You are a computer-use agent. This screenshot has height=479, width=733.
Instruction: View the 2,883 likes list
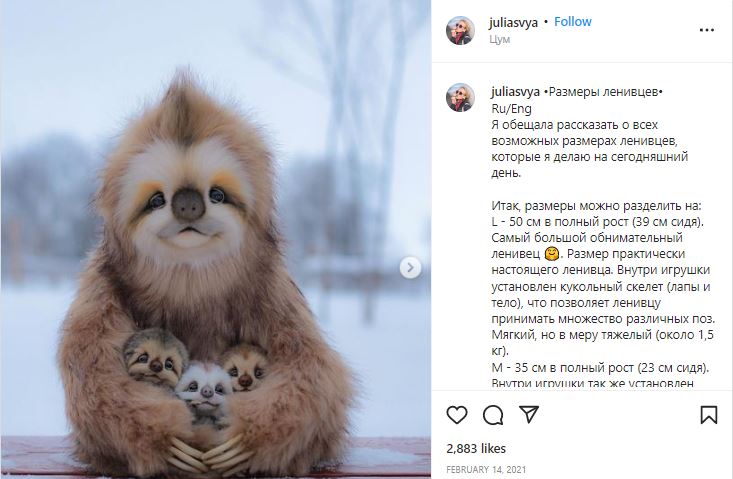pos(476,449)
